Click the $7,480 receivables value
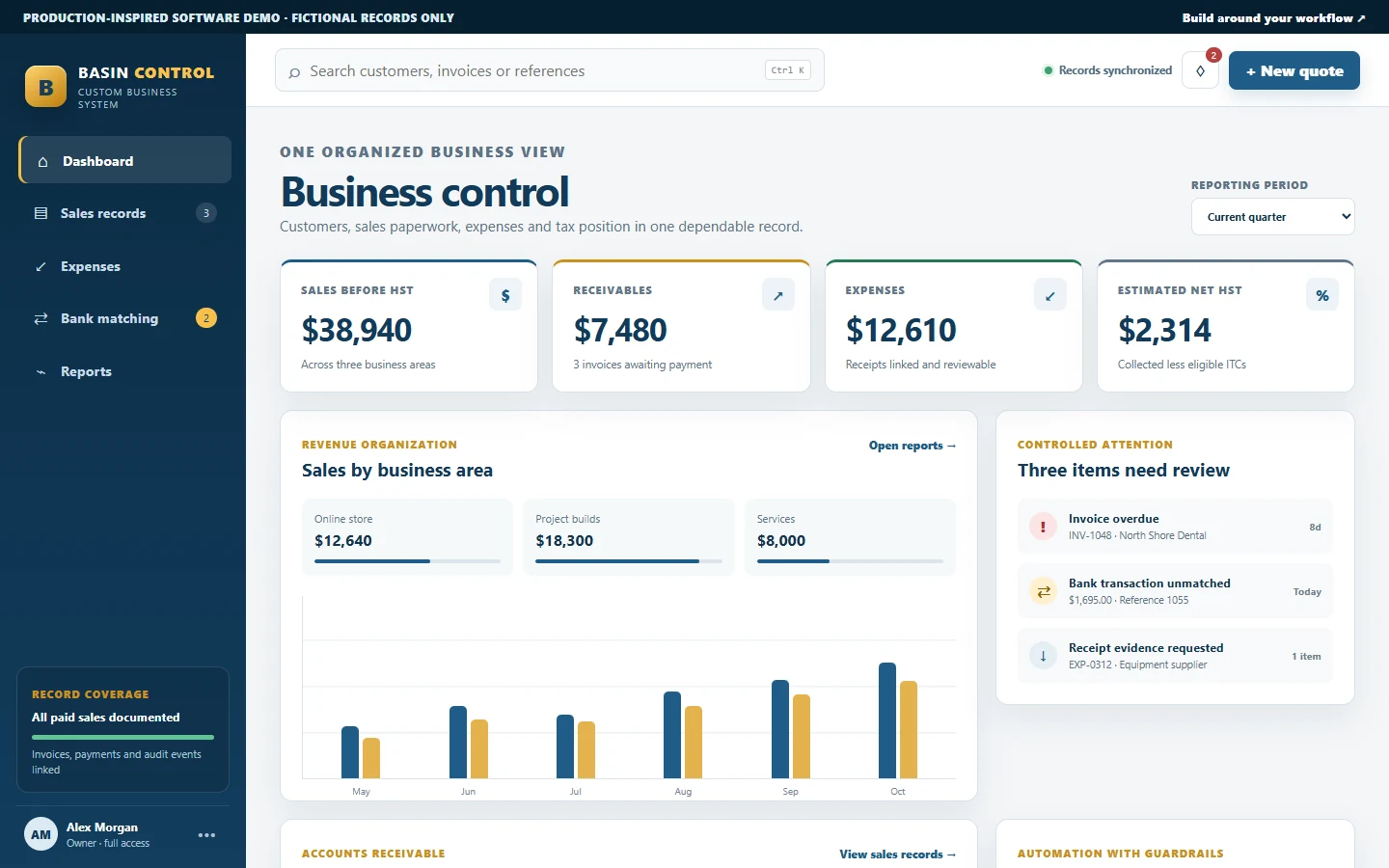 pos(620,331)
